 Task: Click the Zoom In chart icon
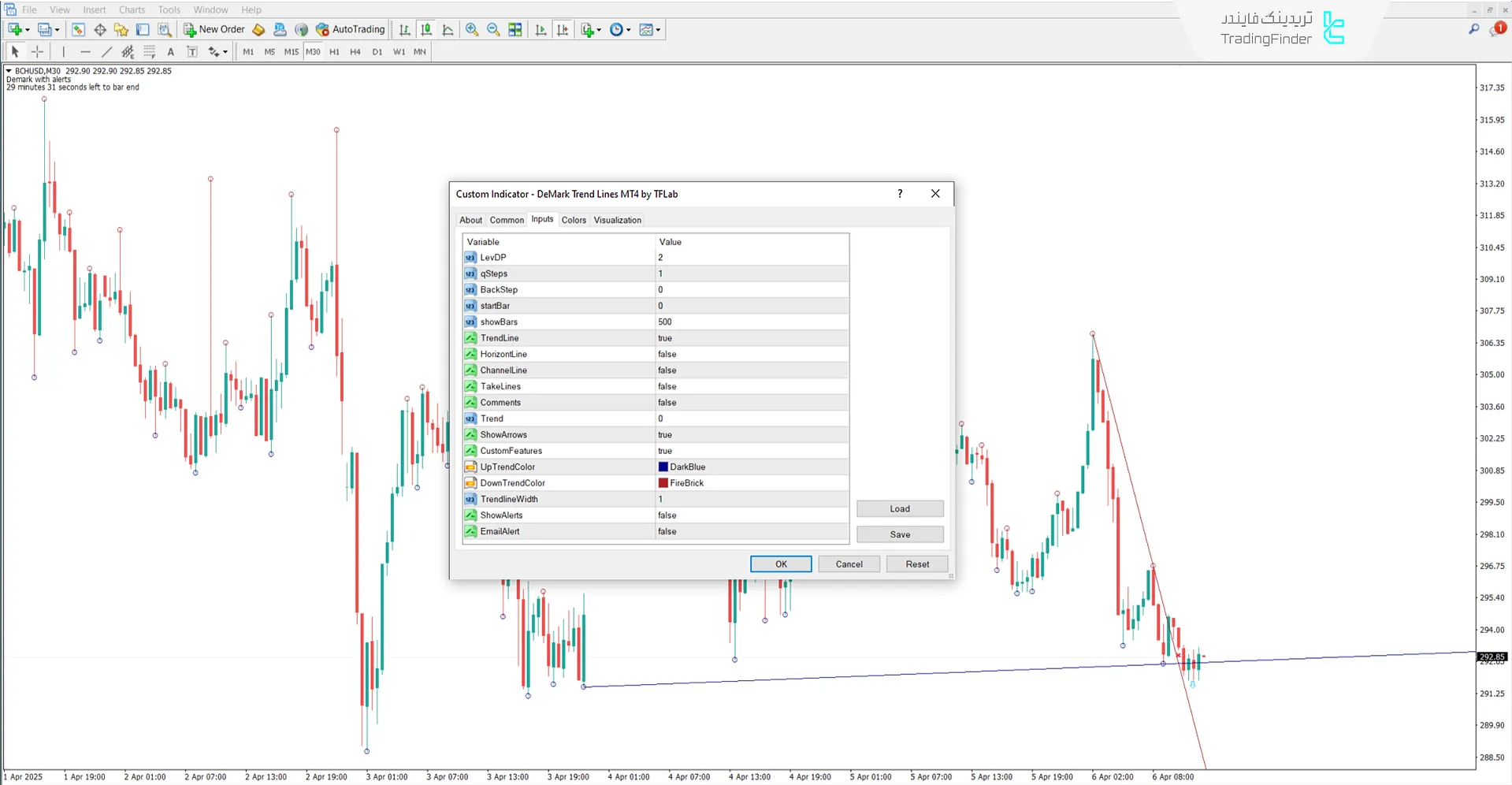click(x=472, y=29)
